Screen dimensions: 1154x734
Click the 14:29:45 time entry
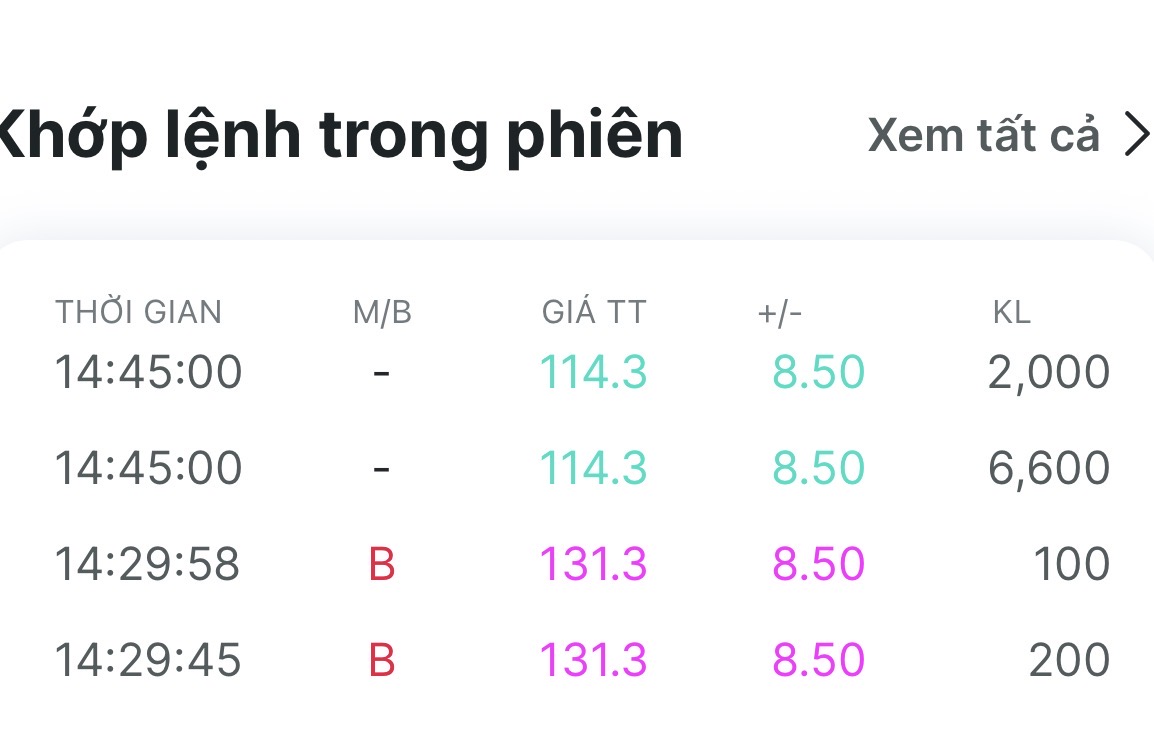tap(147, 660)
